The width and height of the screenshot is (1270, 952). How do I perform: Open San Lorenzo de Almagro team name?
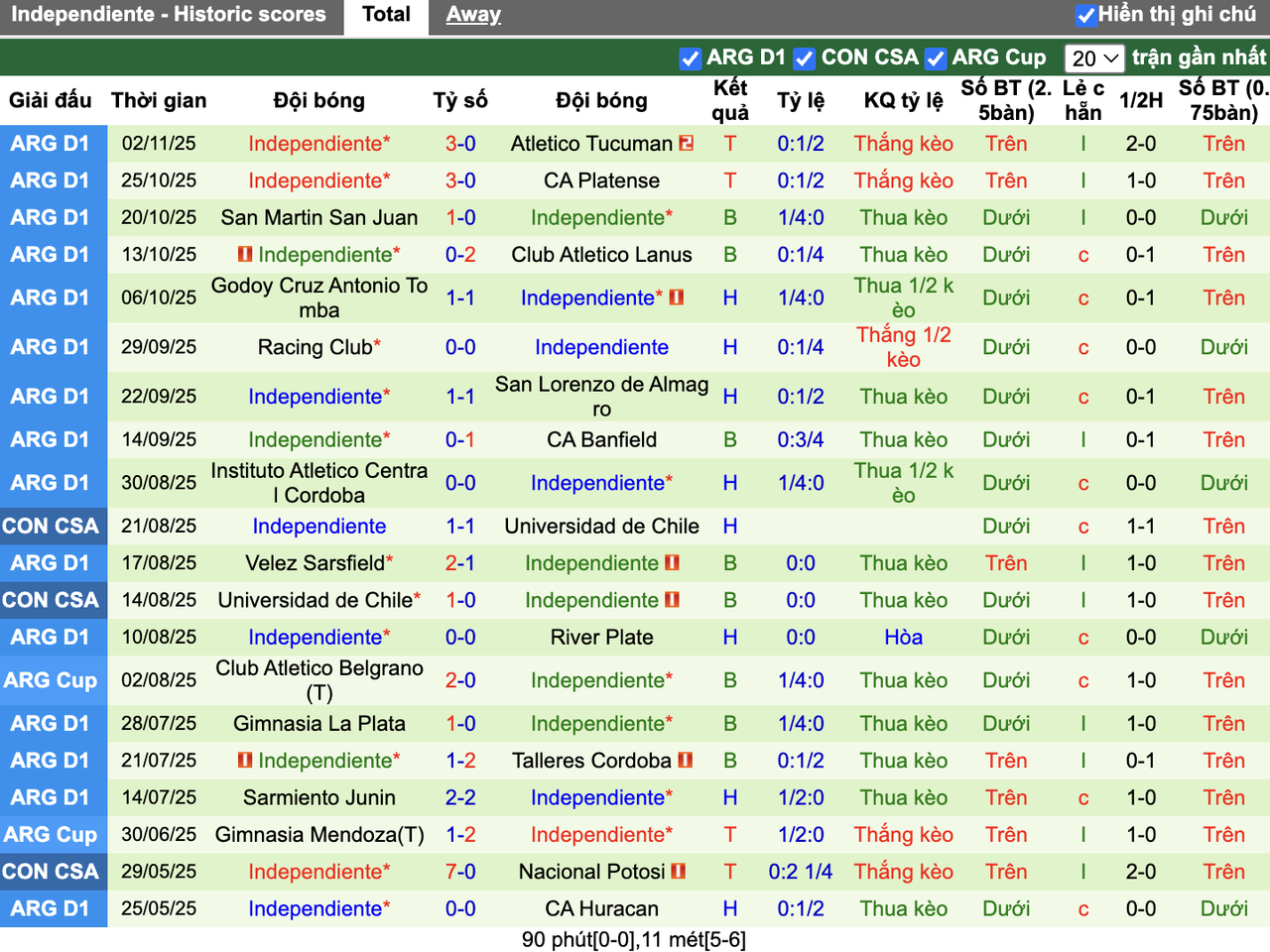(601, 397)
